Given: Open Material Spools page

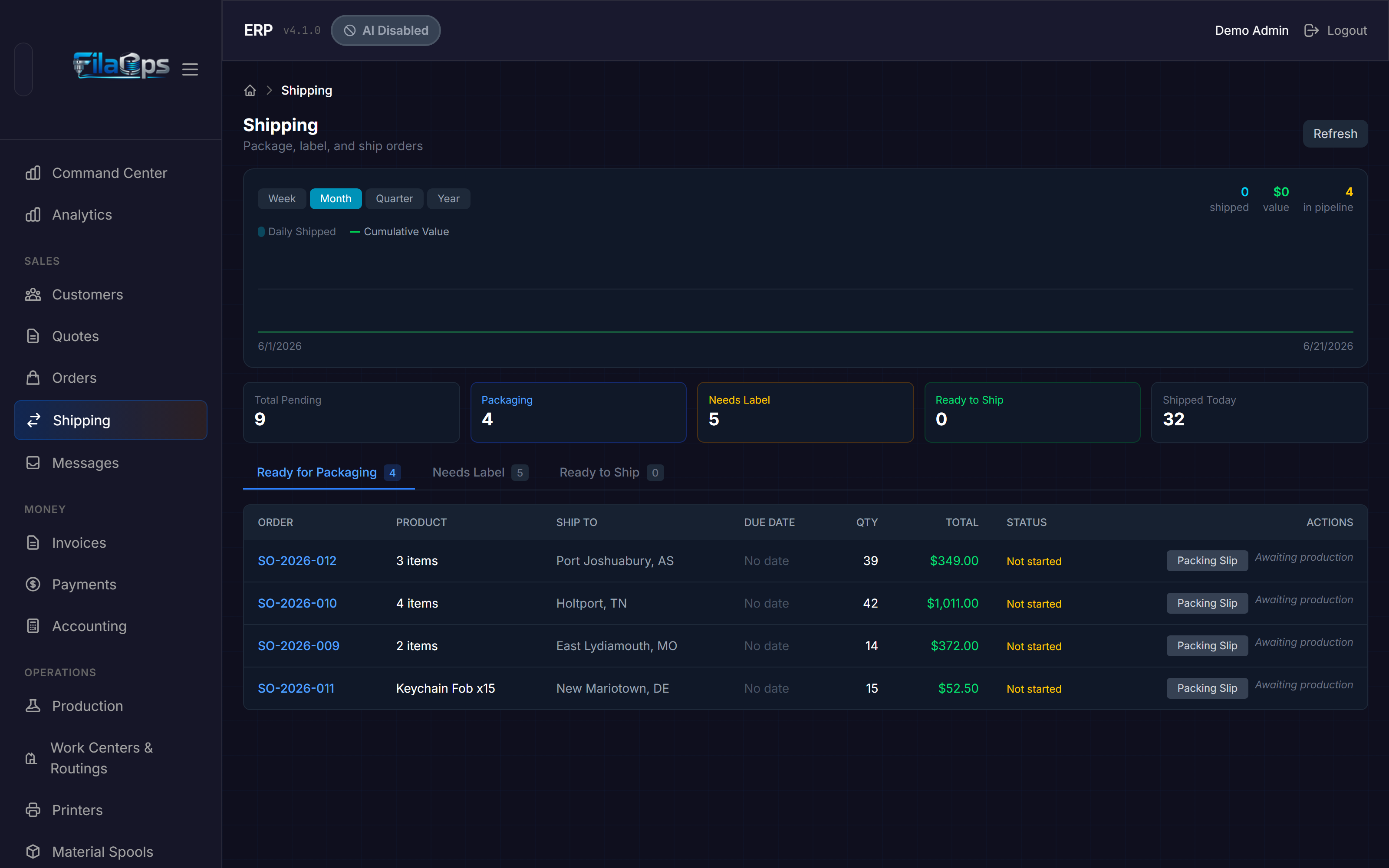Looking at the screenshot, I should 110,852.
